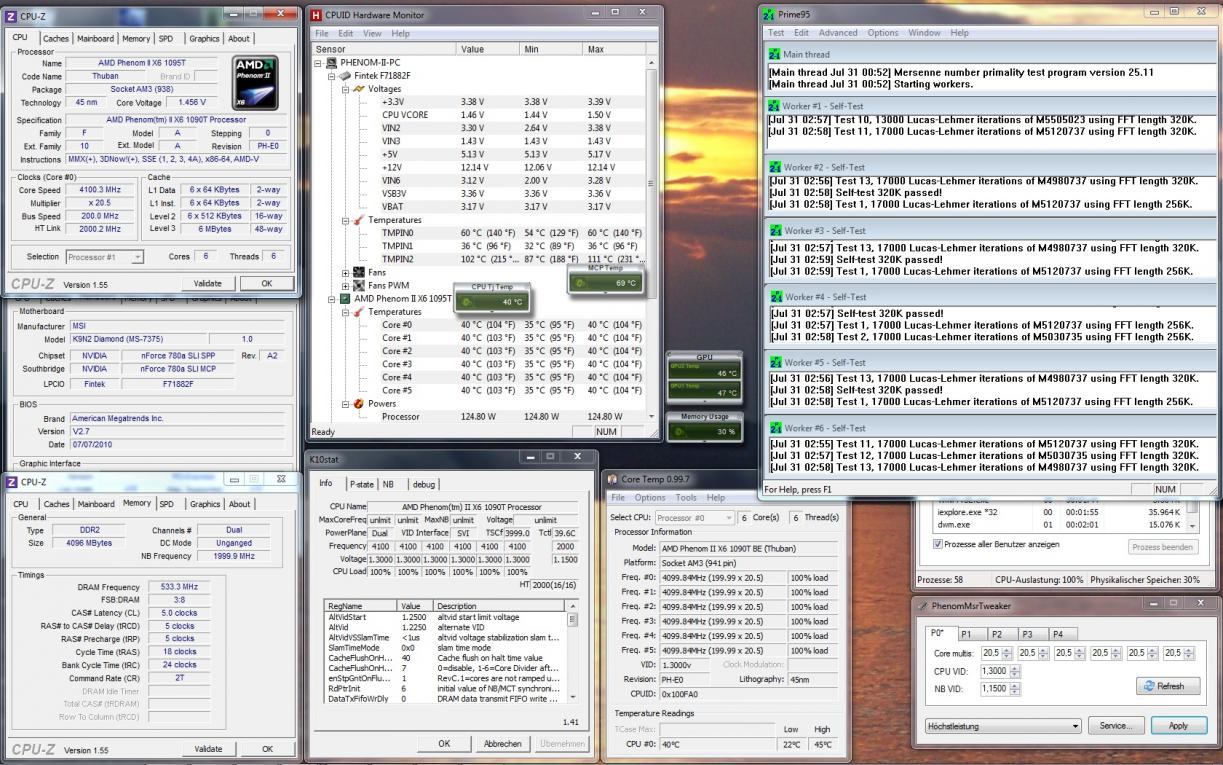Viewport: 1223px width, 765px height.
Task: Open the Advanced menu in Prime95
Action: pos(837,32)
